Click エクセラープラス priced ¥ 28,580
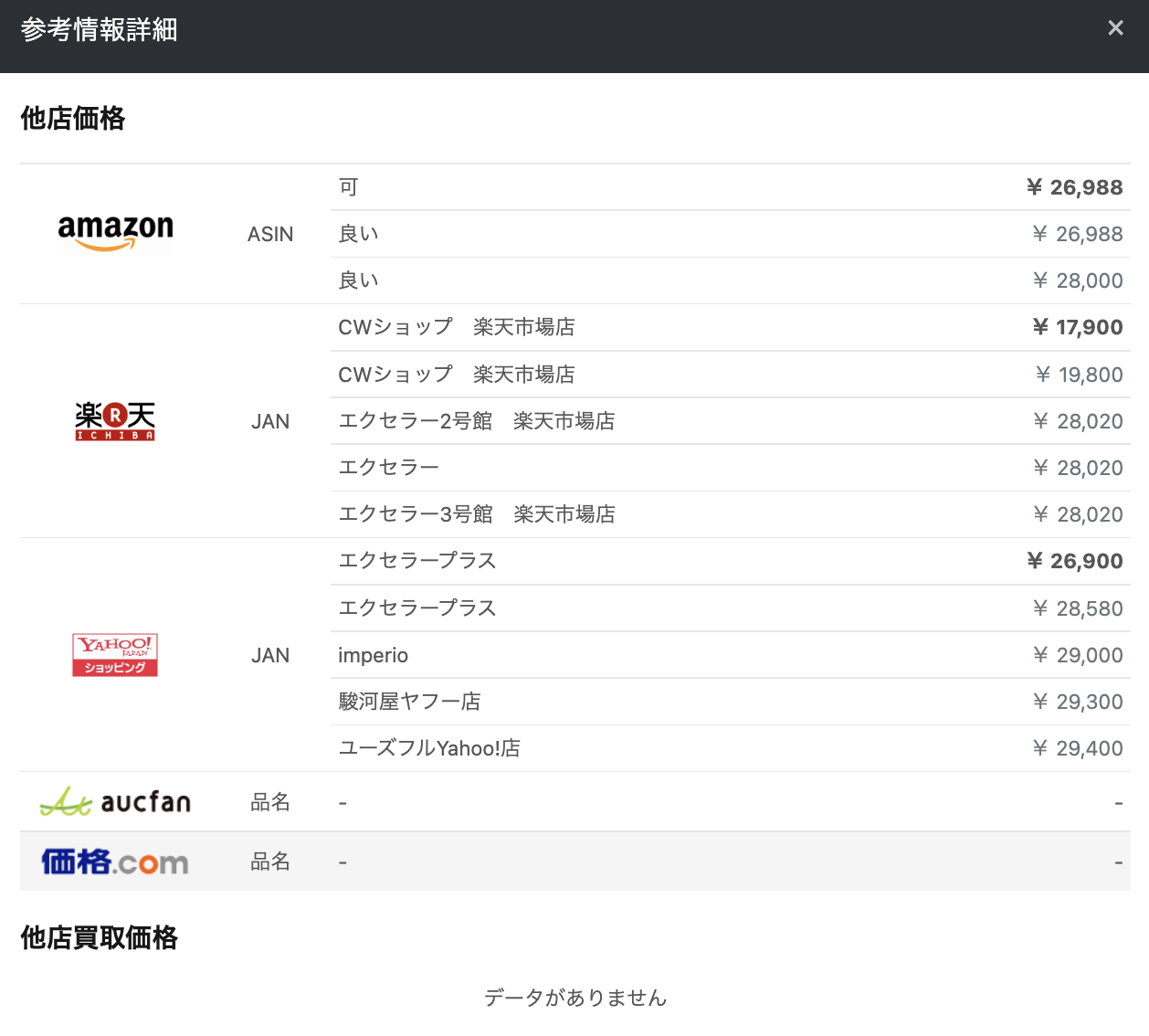Image resolution: width=1149 pixels, height=1036 pixels. click(x=417, y=608)
